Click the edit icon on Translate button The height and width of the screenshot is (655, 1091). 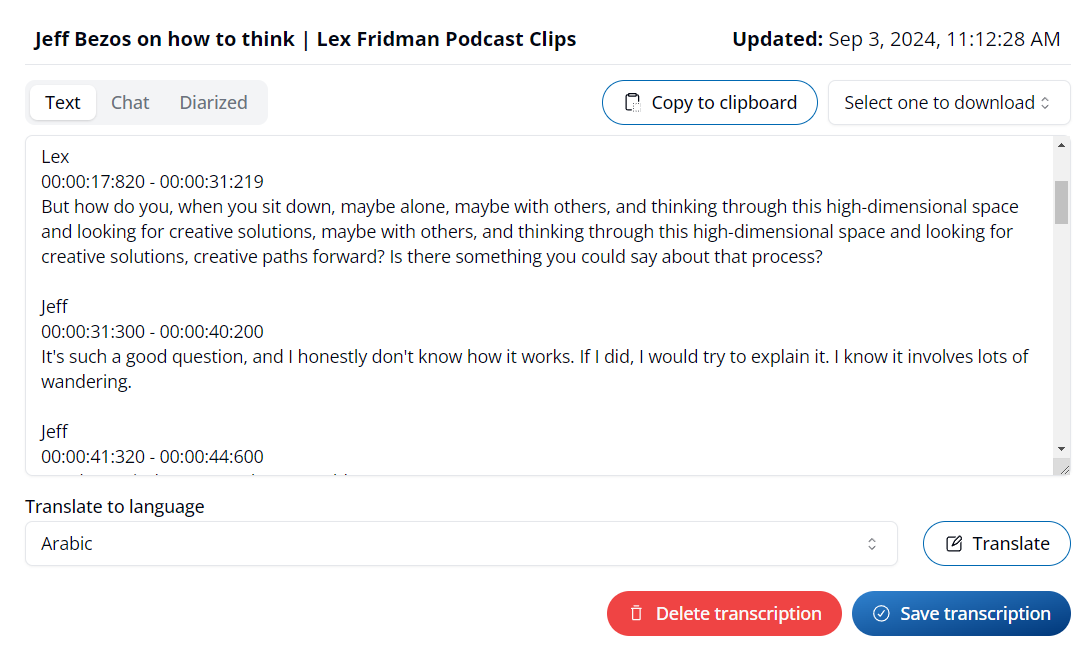click(954, 543)
